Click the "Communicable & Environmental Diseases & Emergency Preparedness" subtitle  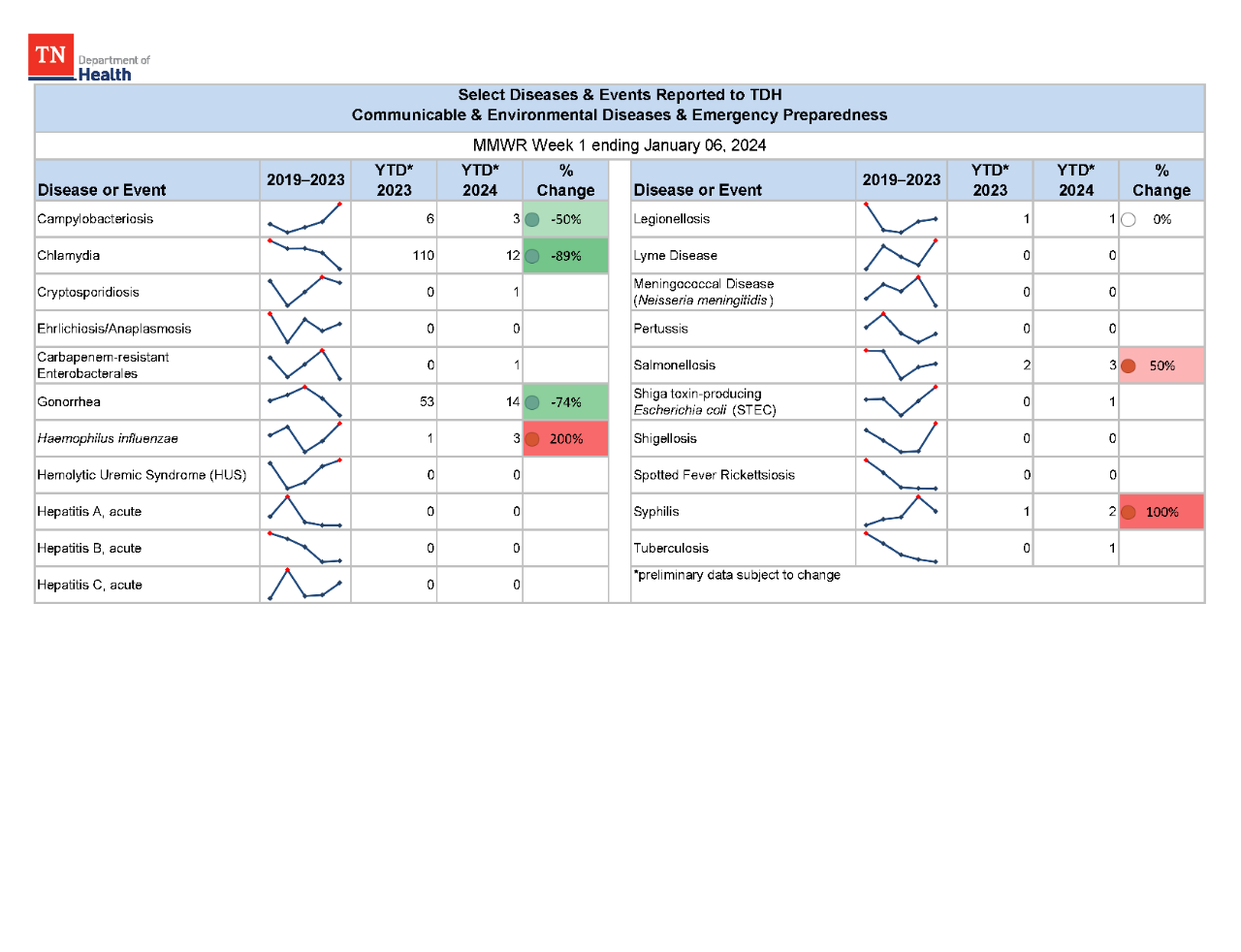tap(620, 115)
